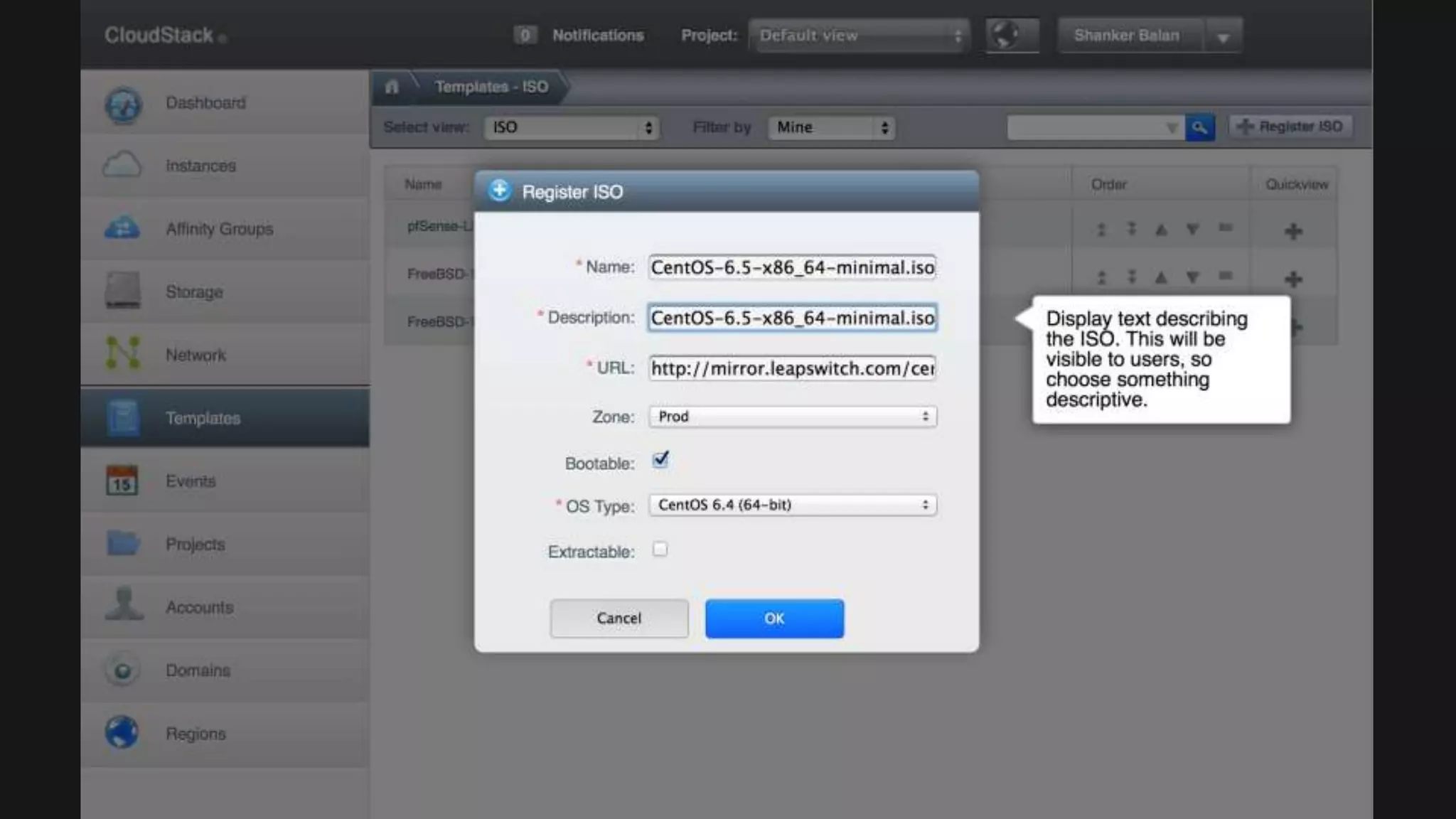
Task: Select Accounts in the left navigation
Action: tap(199, 607)
